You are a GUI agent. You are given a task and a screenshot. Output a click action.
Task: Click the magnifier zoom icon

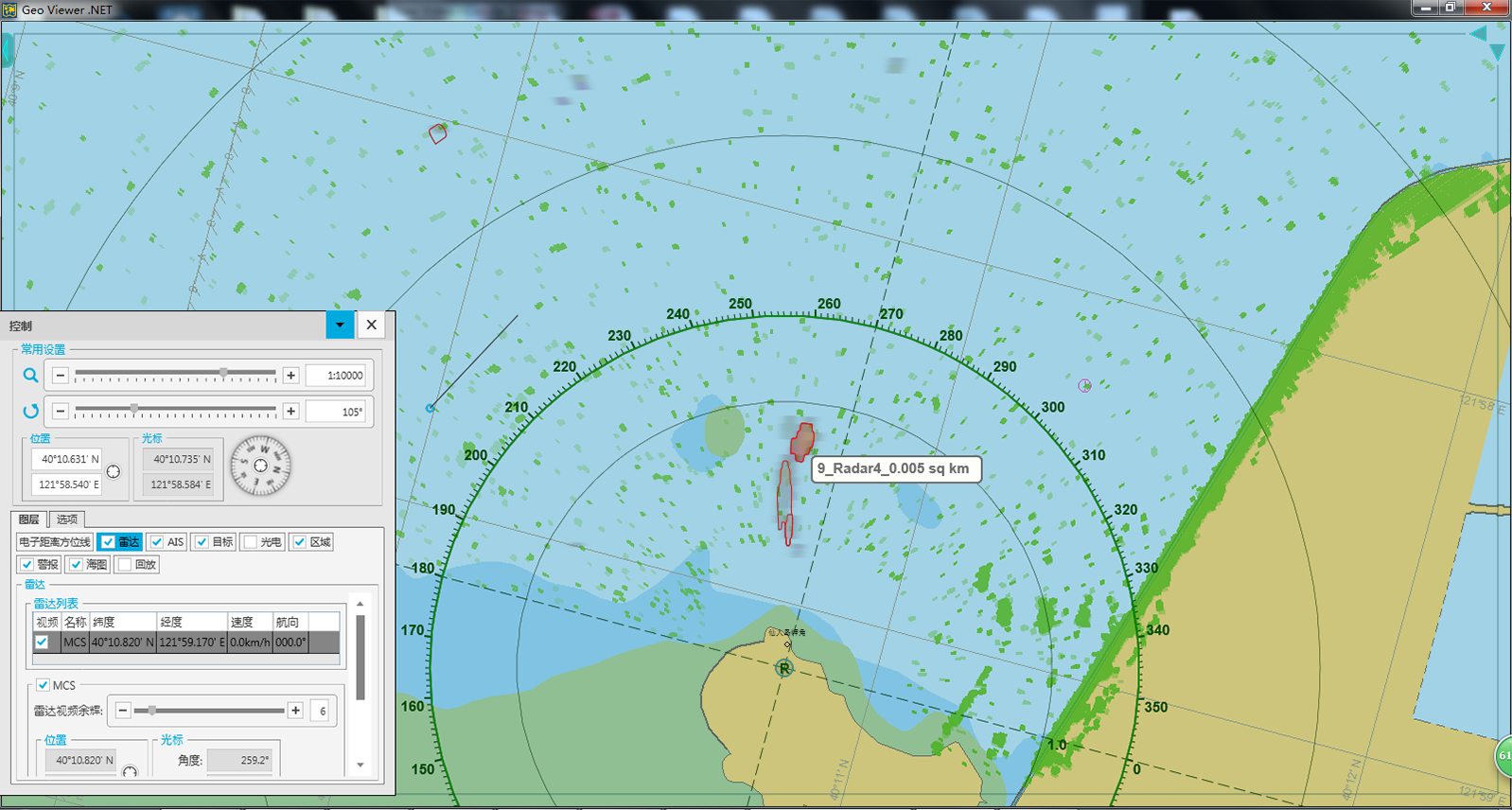(x=30, y=376)
